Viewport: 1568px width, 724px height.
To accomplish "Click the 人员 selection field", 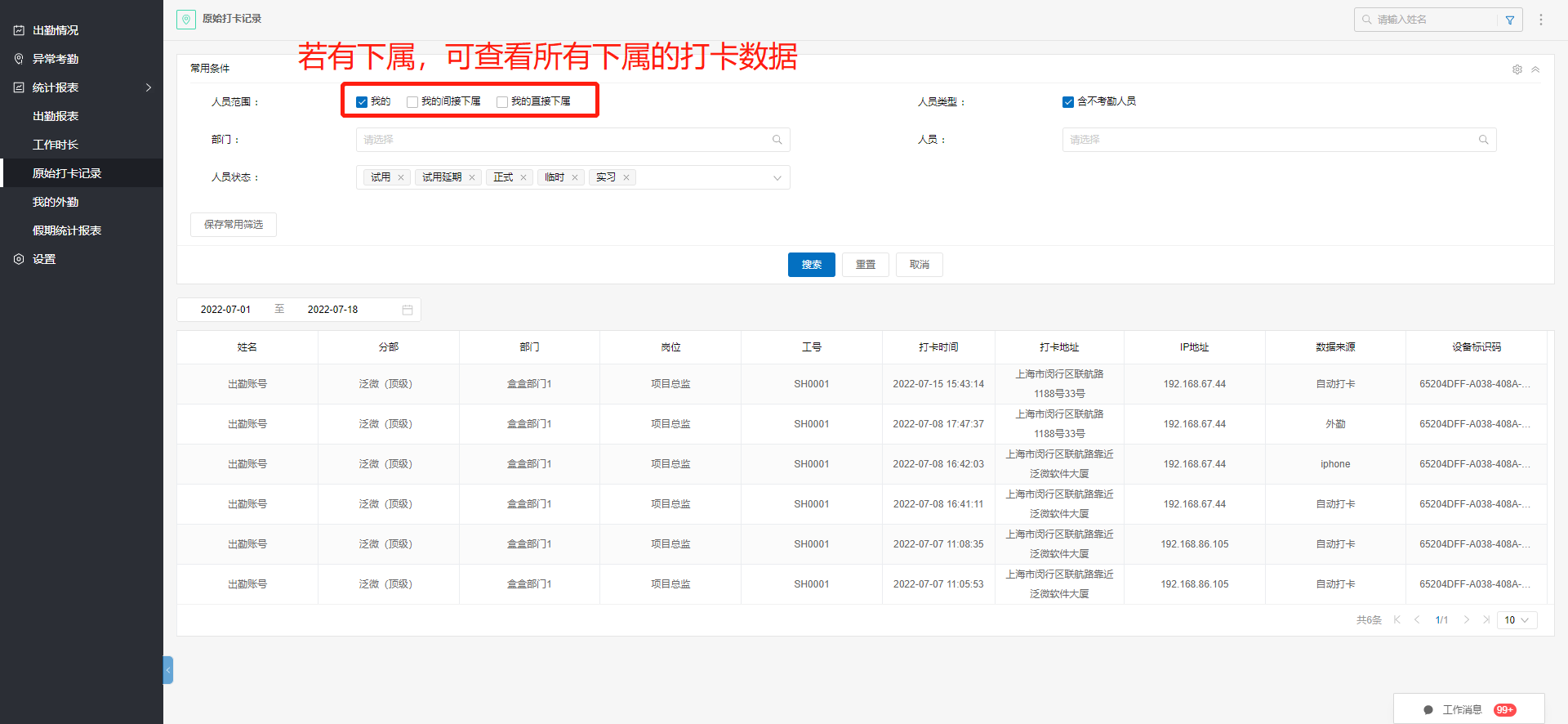I will click(x=1279, y=140).
